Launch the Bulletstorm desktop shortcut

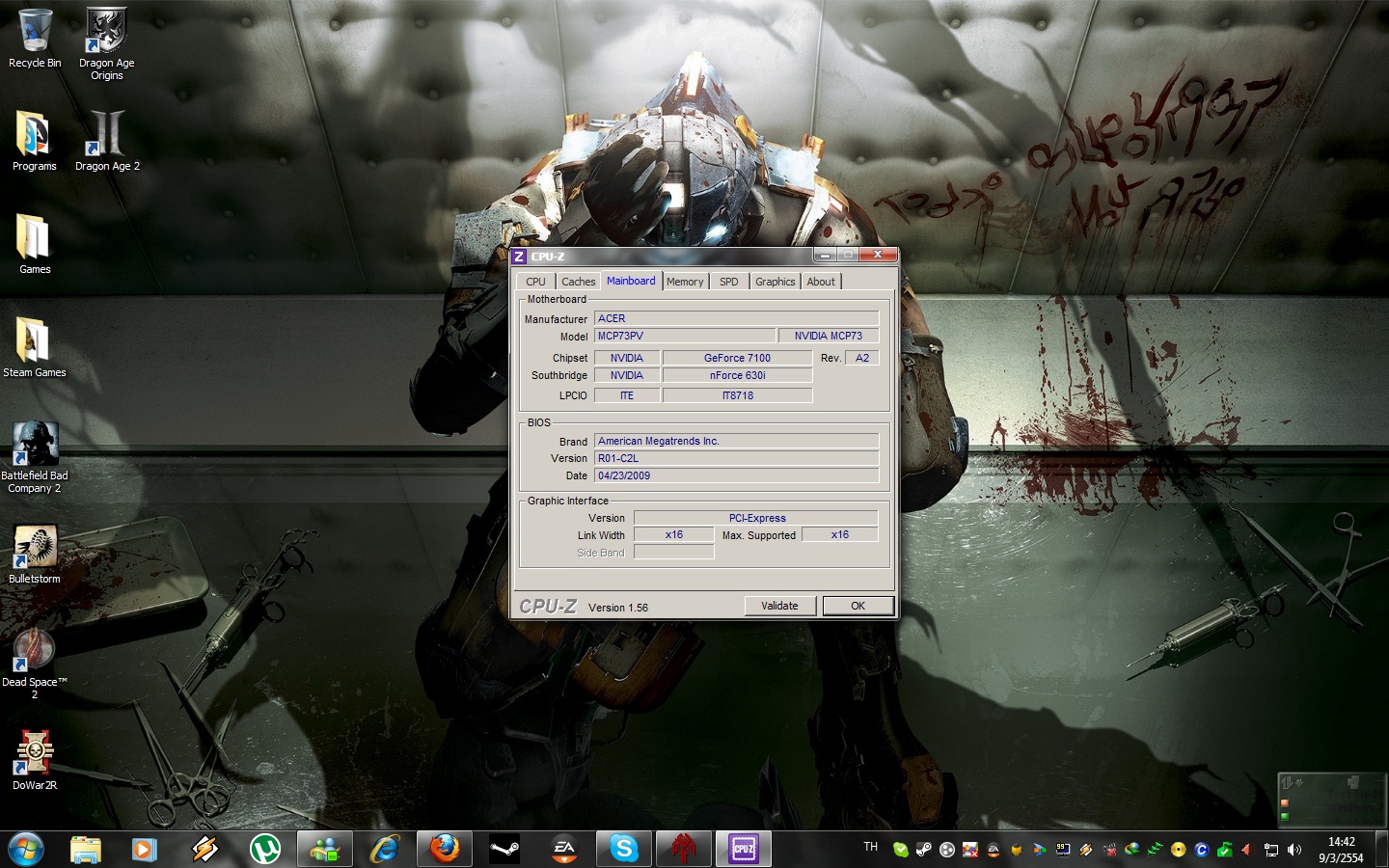point(35,555)
